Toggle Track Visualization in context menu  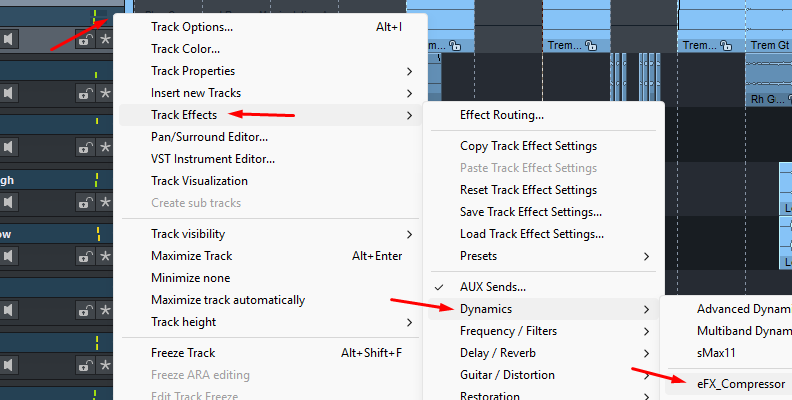point(199,181)
